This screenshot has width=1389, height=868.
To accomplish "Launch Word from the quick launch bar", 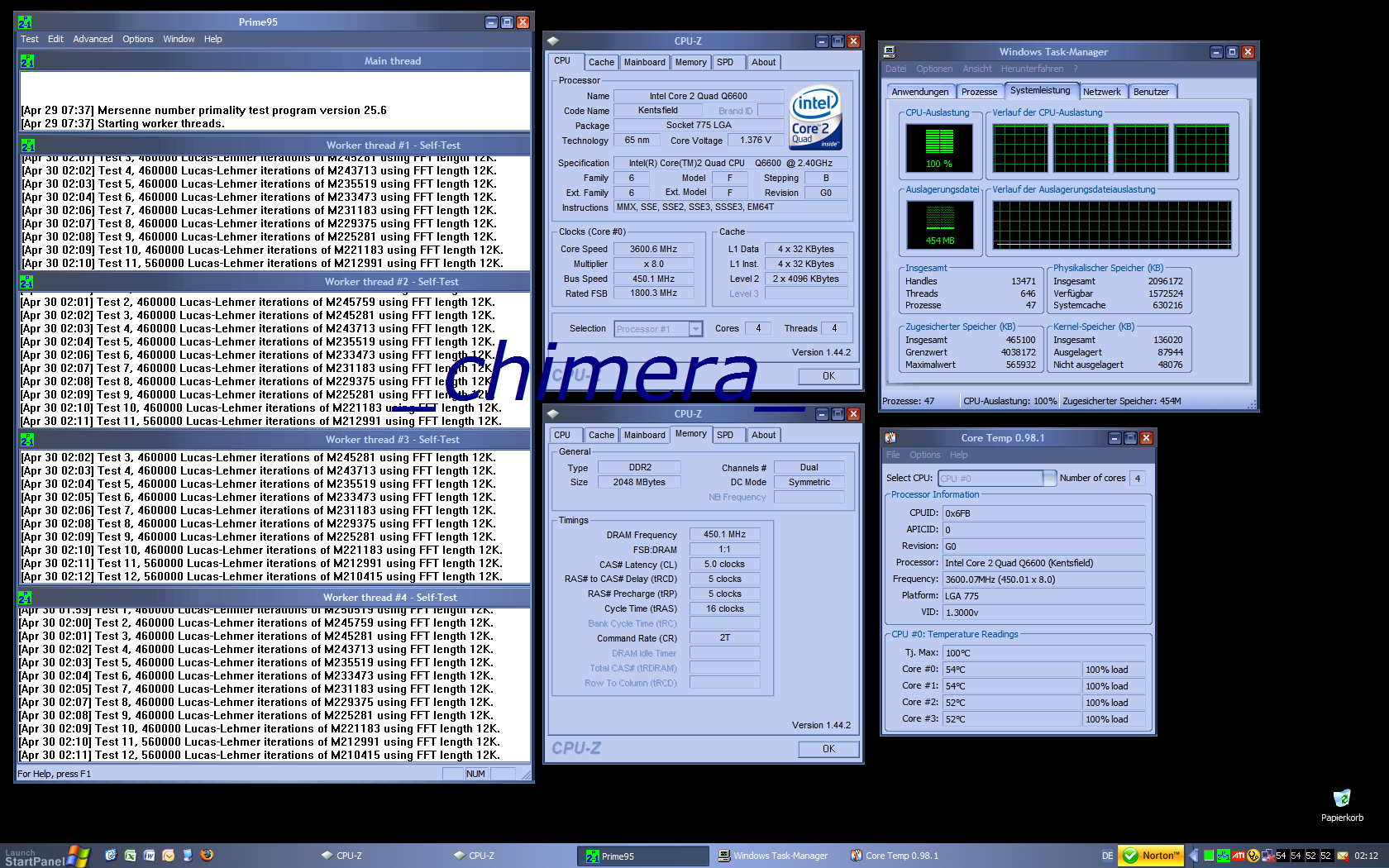I will pyautogui.click(x=149, y=856).
